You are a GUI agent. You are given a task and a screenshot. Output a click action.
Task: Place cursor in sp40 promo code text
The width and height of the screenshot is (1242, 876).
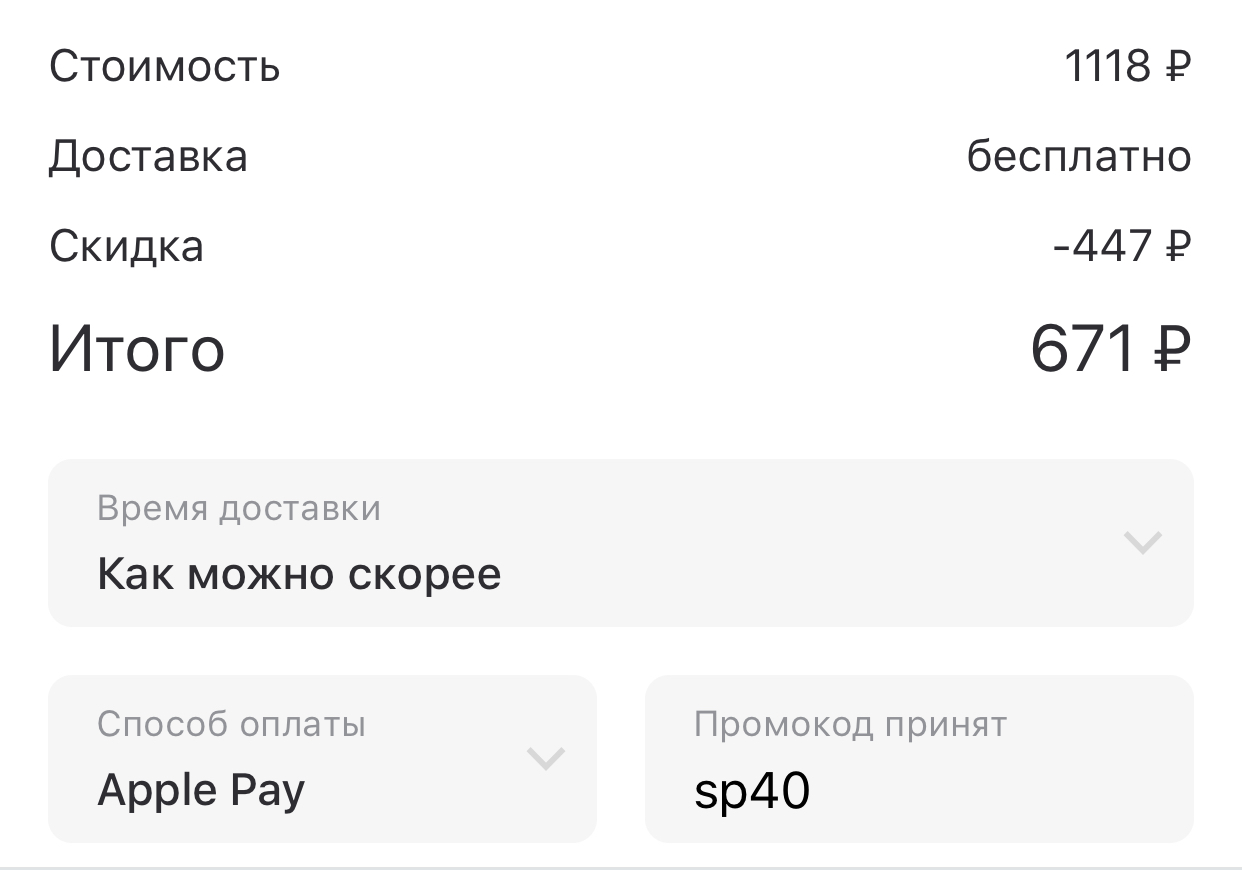point(751,792)
